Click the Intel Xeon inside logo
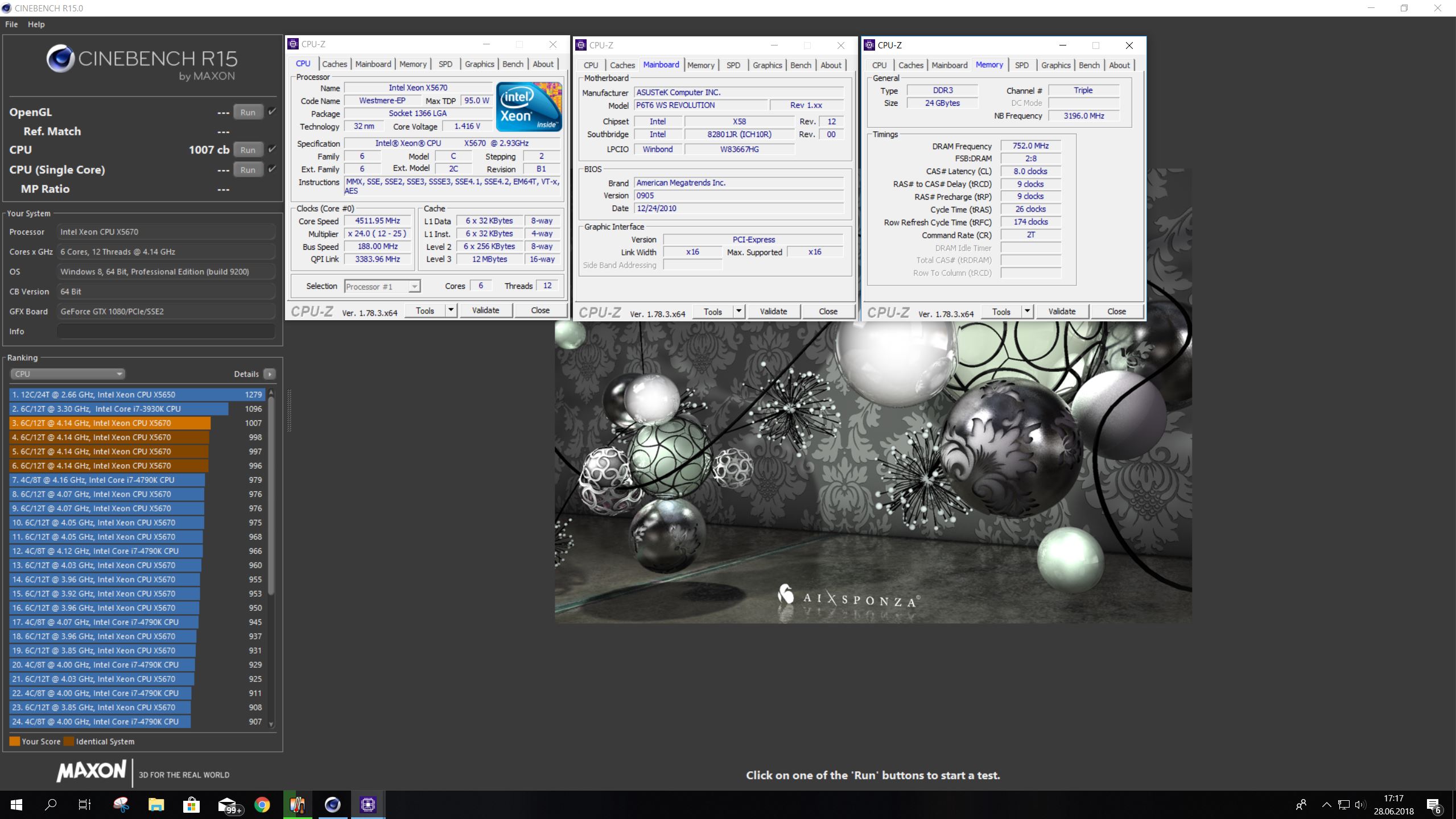This screenshot has height=819, width=1456. [x=529, y=106]
